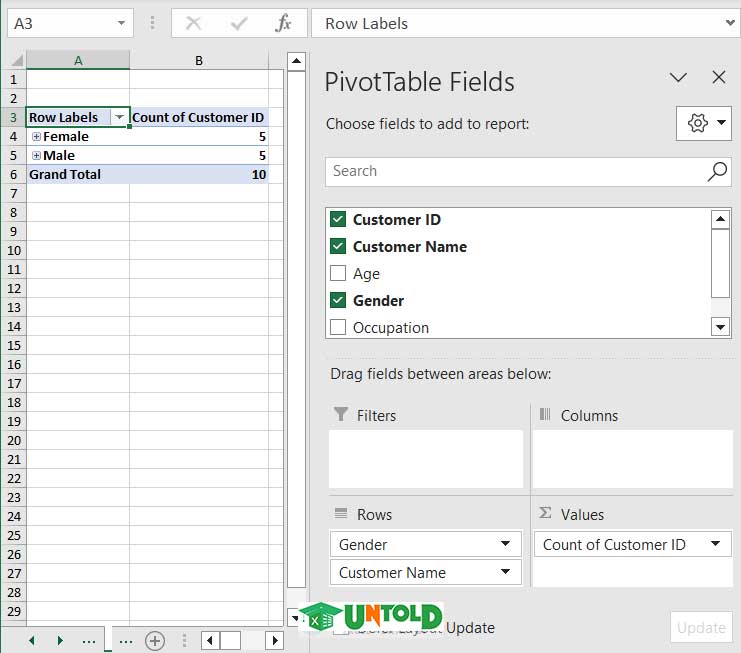Open the Gender row field dropdown

505,544
